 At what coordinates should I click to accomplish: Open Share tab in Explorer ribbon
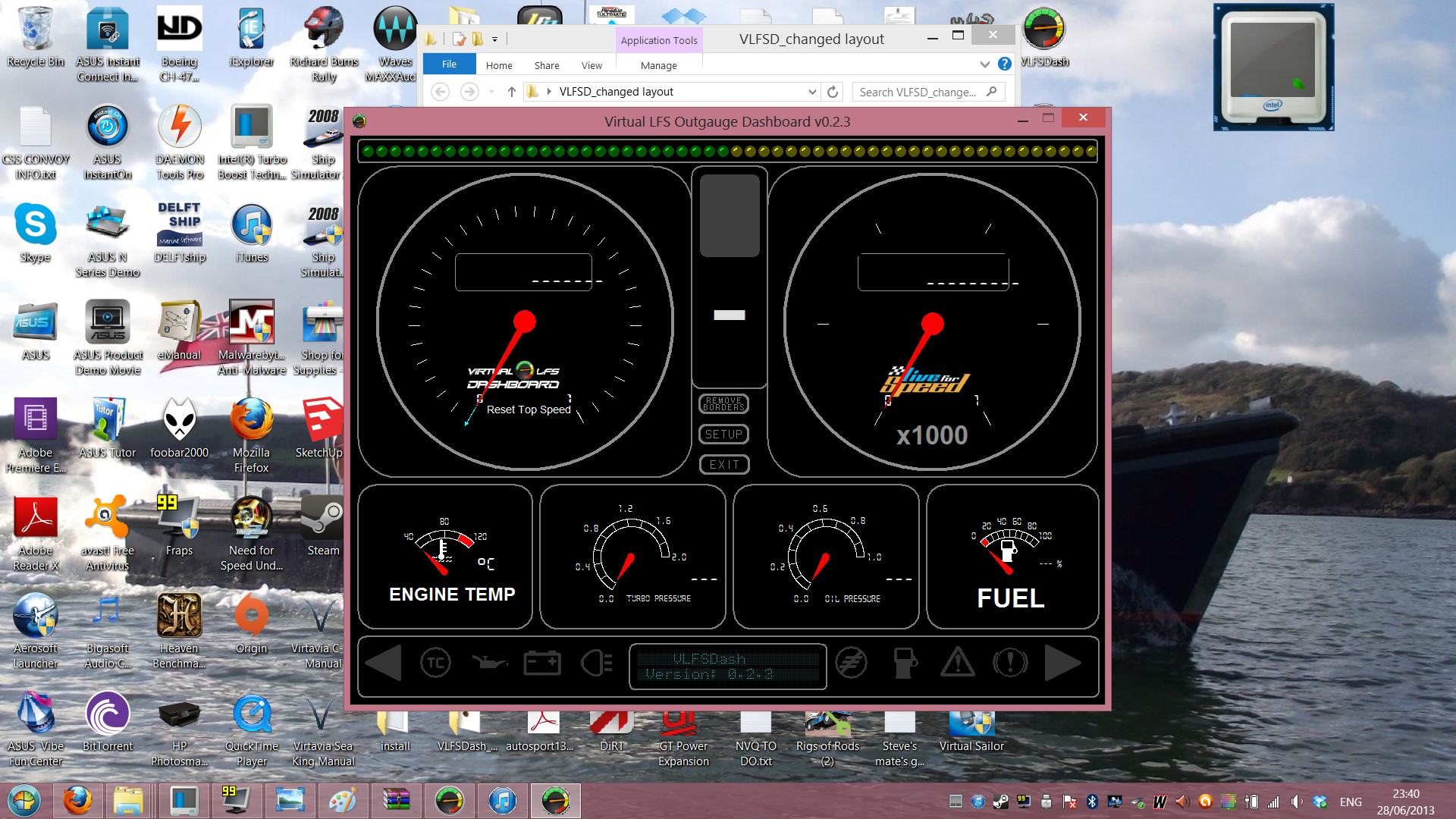coord(547,65)
